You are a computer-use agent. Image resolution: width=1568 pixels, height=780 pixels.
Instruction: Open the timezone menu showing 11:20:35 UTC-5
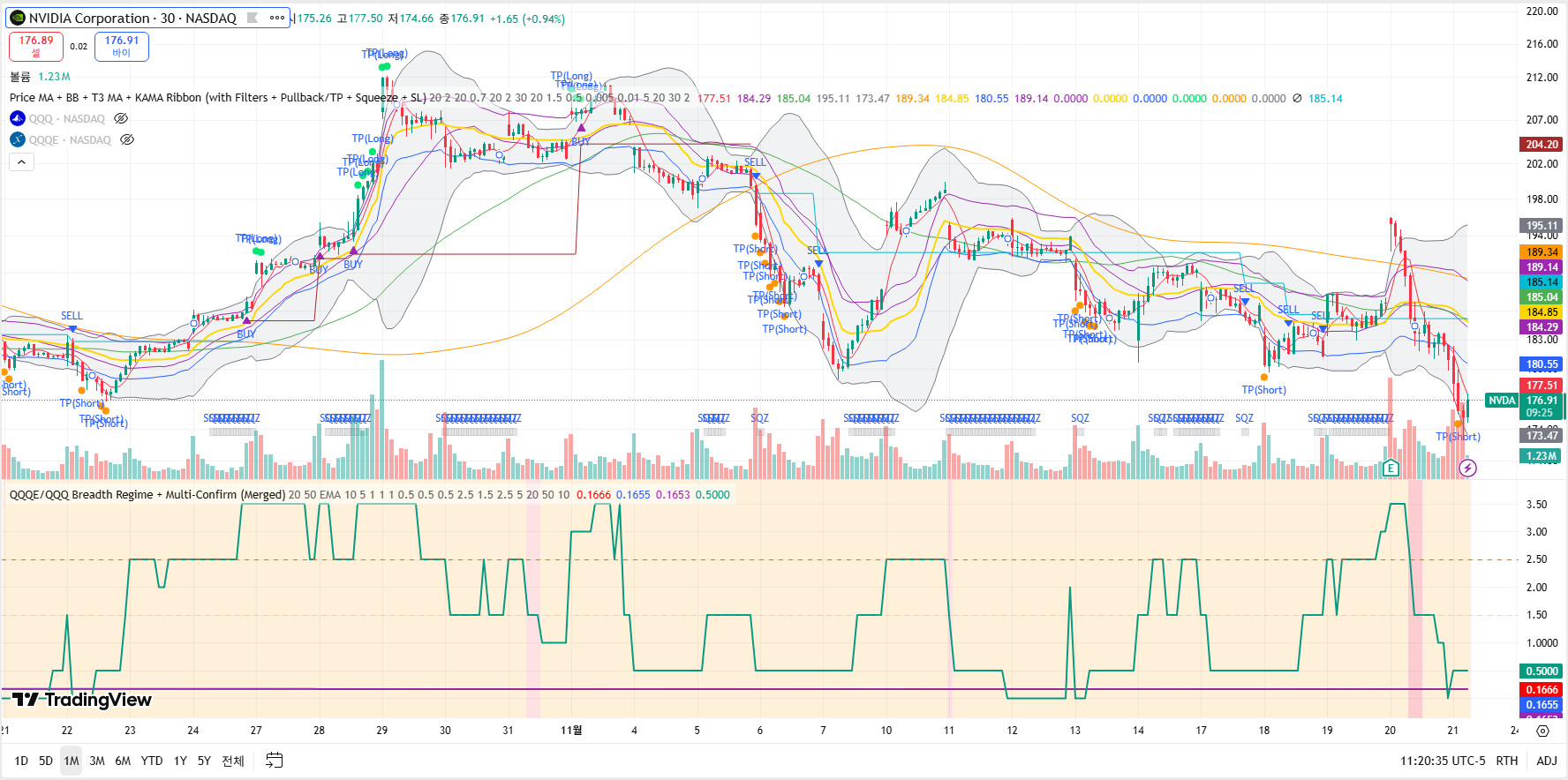click(1443, 761)
